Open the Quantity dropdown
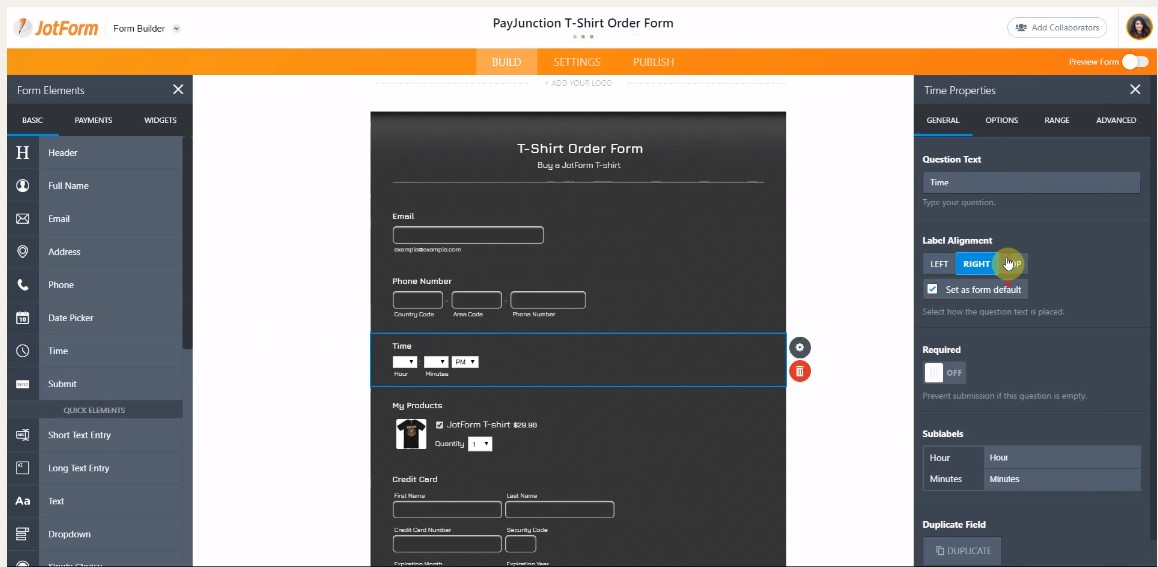This screenshot has width=1158, height=567. click(480, 444)
